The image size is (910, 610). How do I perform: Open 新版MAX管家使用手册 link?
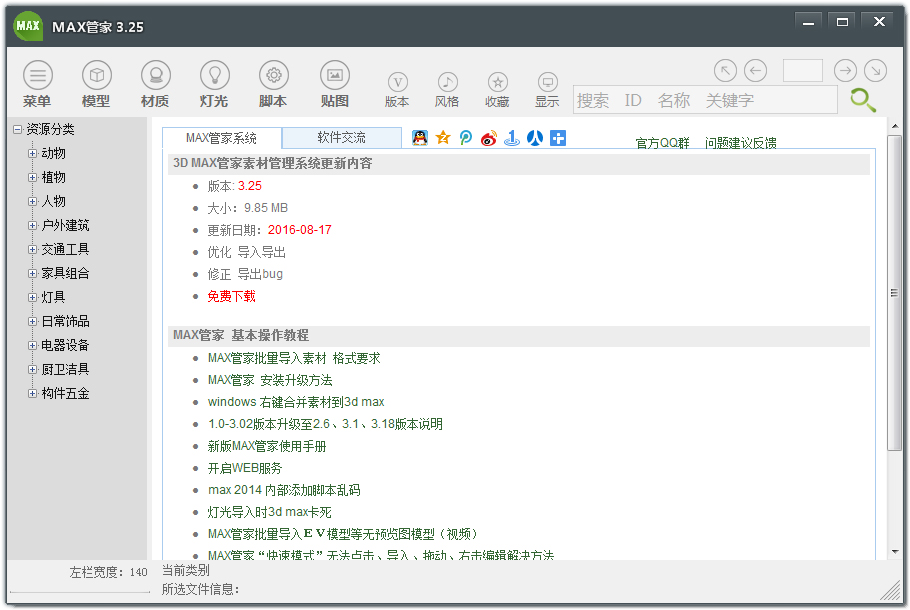pos(267,447)
